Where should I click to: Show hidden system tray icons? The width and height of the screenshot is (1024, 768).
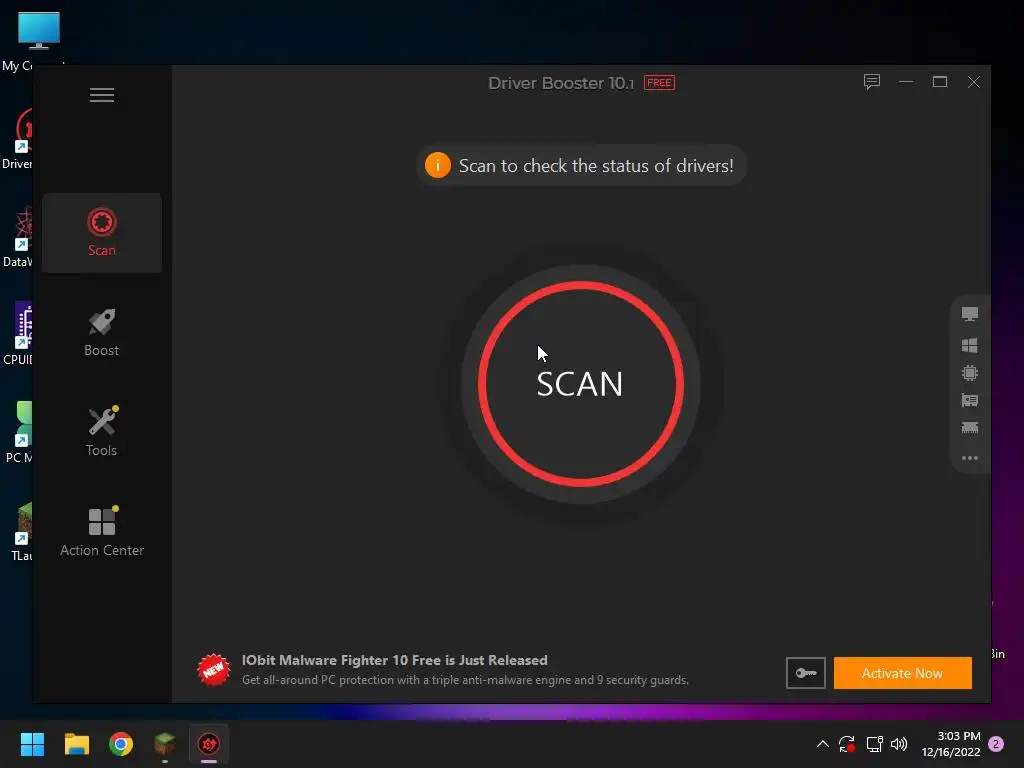[823, 744]
